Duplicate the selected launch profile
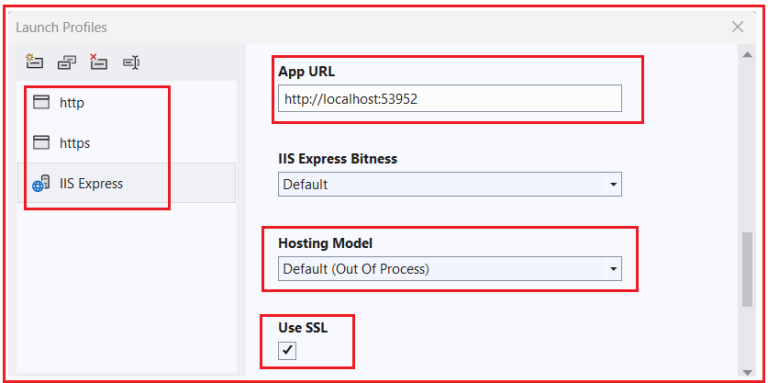 pos(67,63)
